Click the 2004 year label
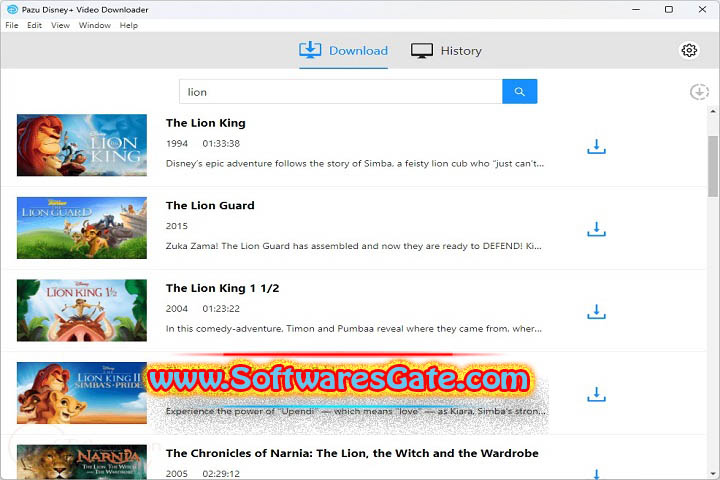 pyautogui.click(x=177, y=309)
